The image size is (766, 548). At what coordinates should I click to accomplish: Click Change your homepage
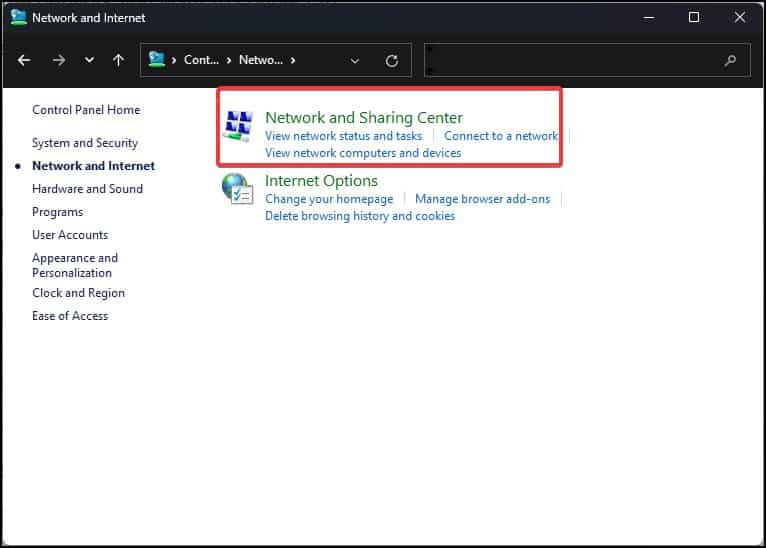[329, 199]
